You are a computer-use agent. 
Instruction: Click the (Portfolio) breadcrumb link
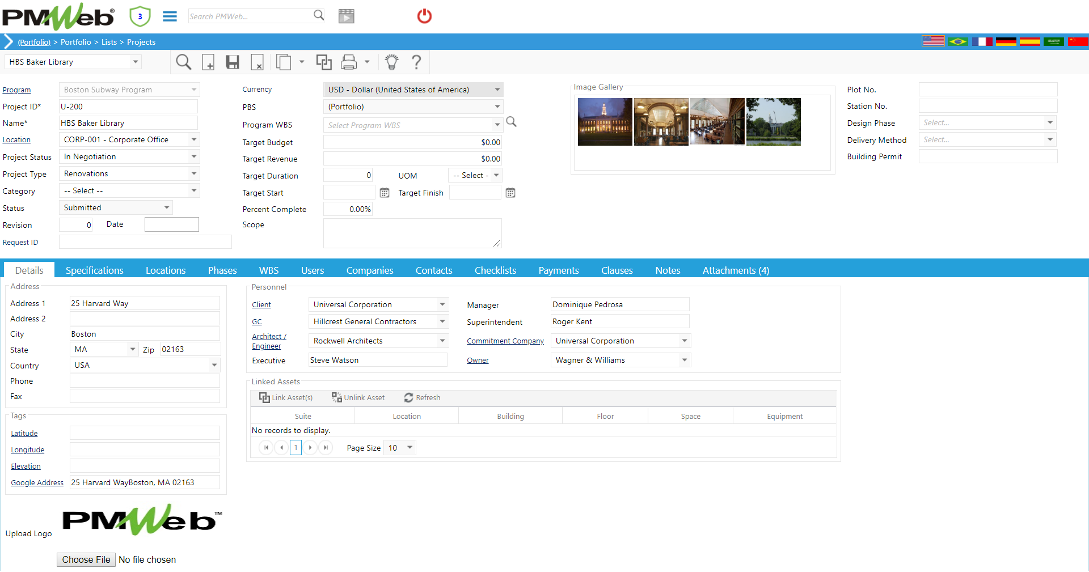(x=34, y=42)
